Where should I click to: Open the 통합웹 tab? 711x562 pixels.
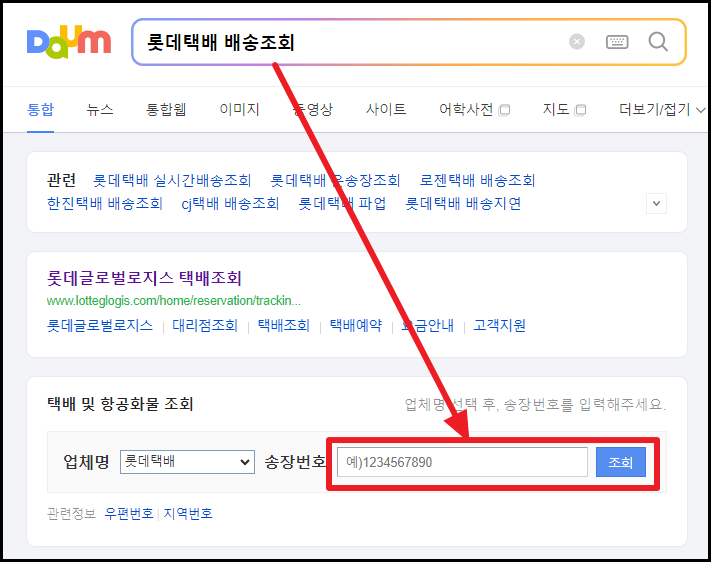[166, 109]
